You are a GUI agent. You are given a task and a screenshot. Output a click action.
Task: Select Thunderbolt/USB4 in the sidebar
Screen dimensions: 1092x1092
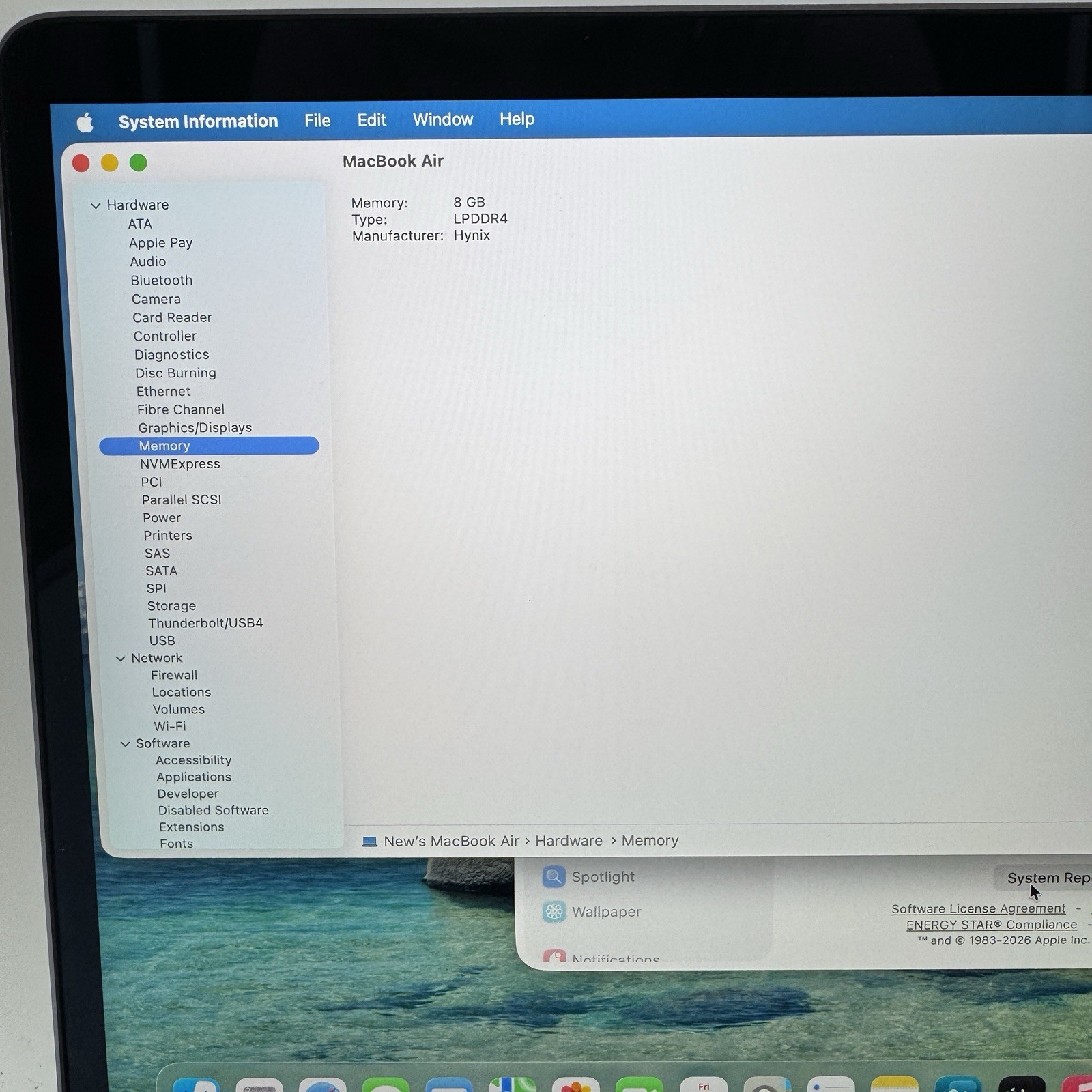pos(205,623)
